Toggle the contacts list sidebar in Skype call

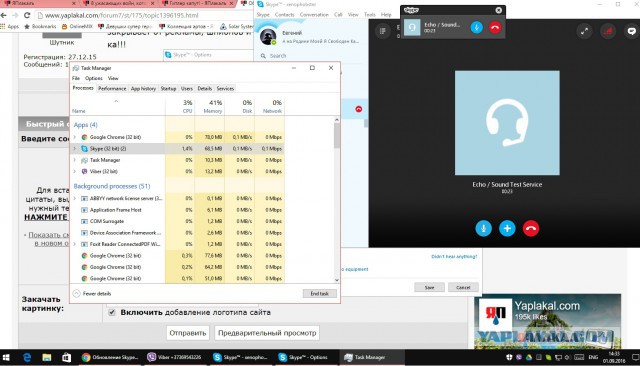pos(382,31)
